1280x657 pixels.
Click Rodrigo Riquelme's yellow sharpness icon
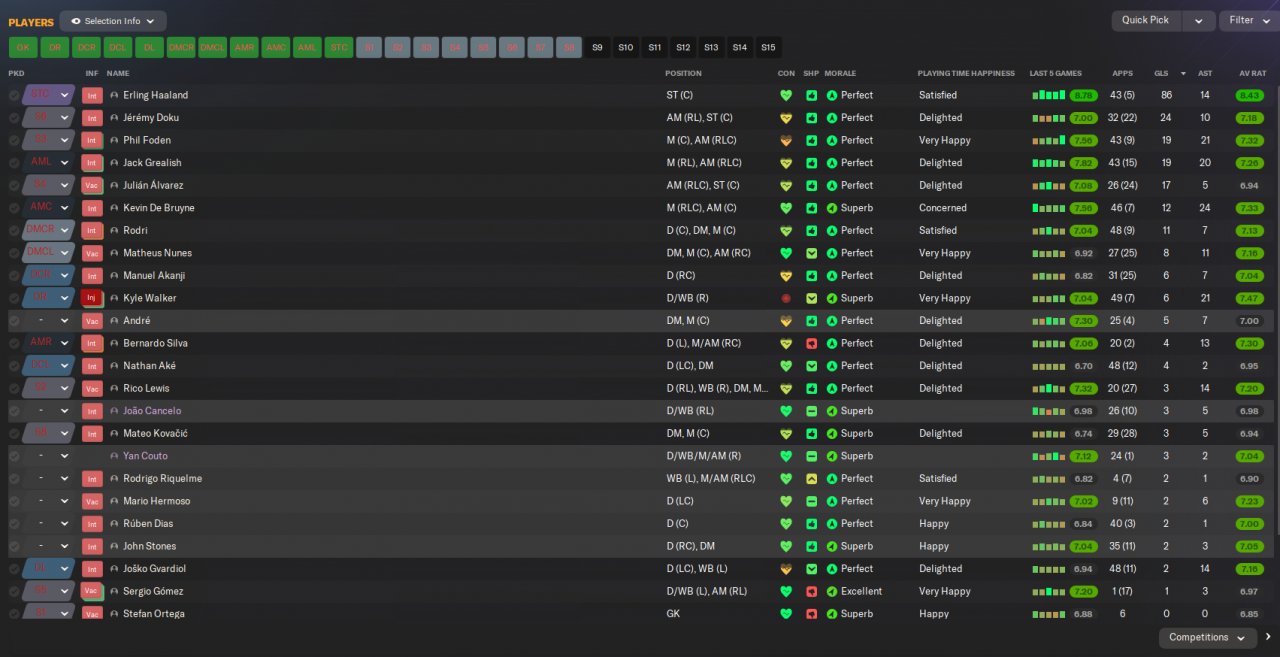pyautogui.click(x=812, y=478)
